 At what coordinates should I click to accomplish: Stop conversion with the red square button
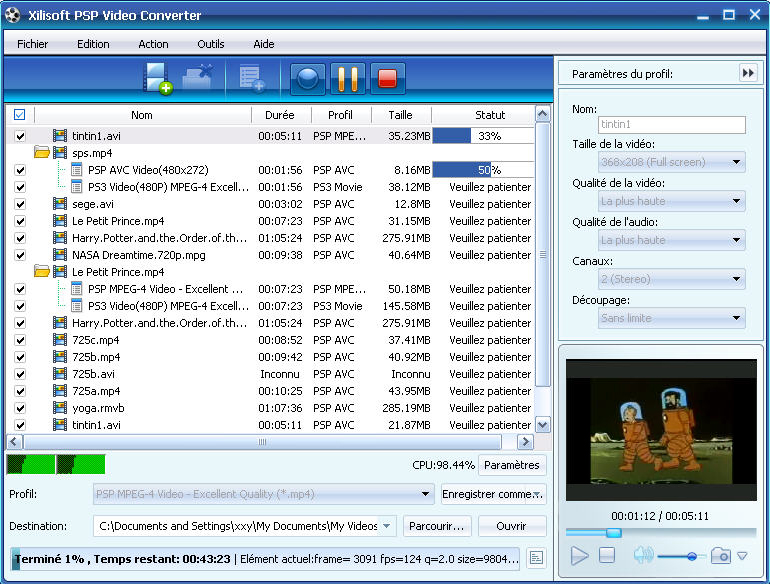387,79
